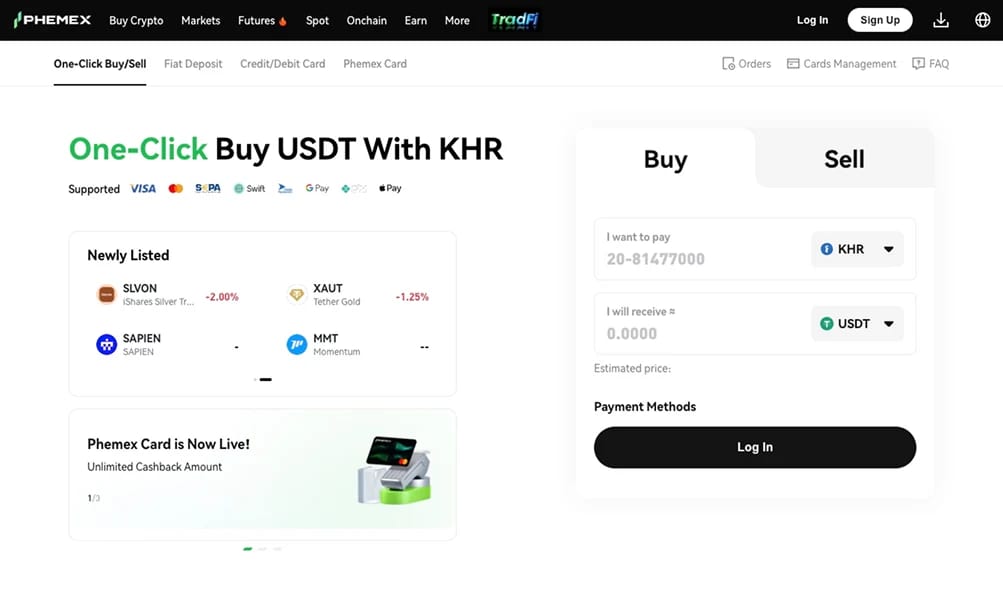Open the USDT currency dropdown
Image resolution: width=1003 pixels, height=601 pixels.
tap(857, 324)
